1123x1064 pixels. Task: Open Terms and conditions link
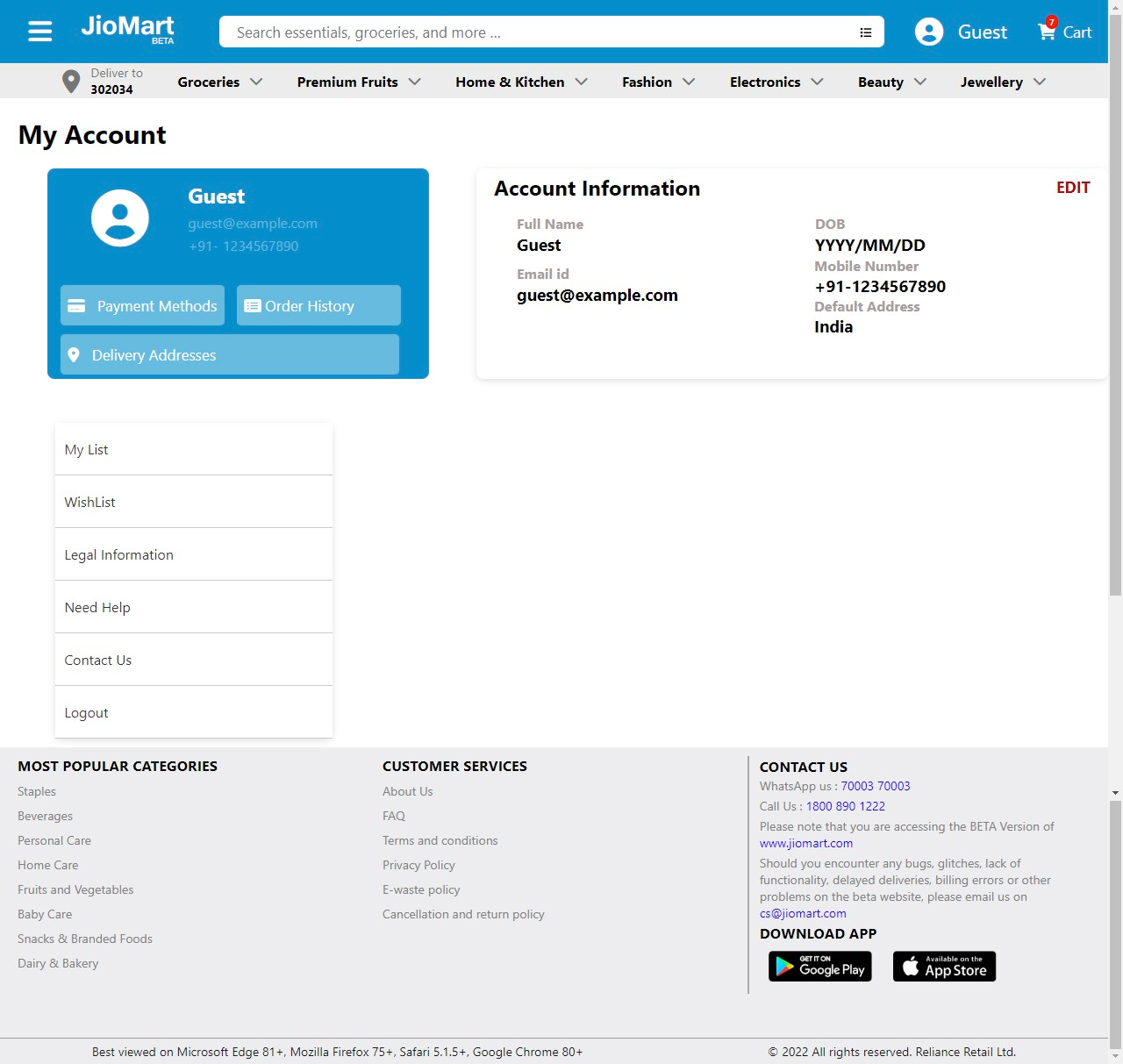click(440, 840)
